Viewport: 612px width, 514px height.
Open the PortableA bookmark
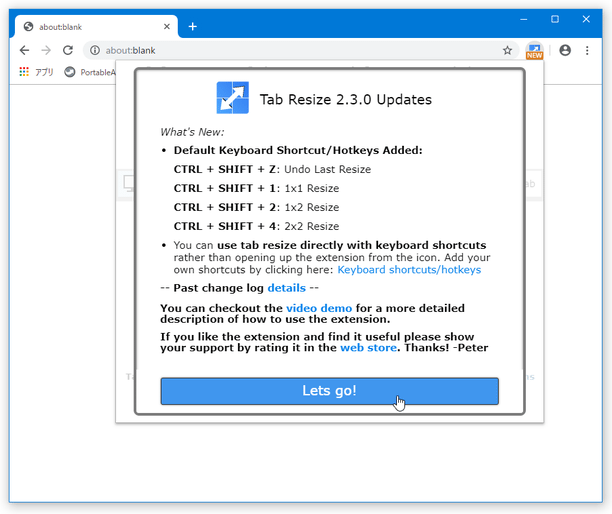click(x=90, y=72)
